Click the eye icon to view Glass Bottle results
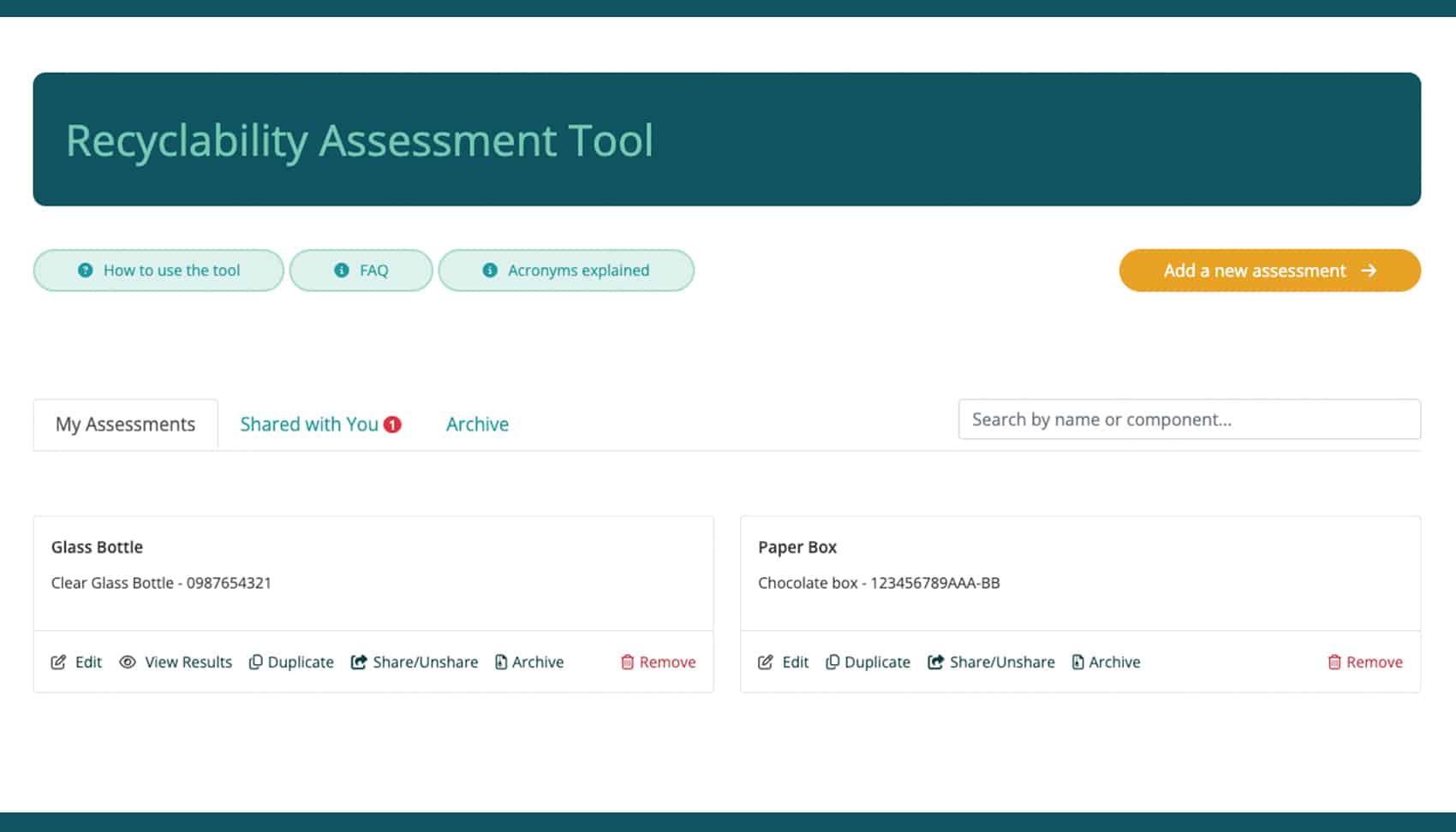Viewport: 1456px width, 832px height. 128,662
